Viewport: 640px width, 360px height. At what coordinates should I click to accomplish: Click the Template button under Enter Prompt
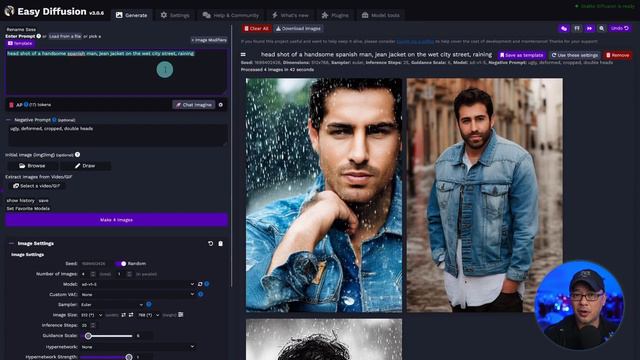point(20,43)
